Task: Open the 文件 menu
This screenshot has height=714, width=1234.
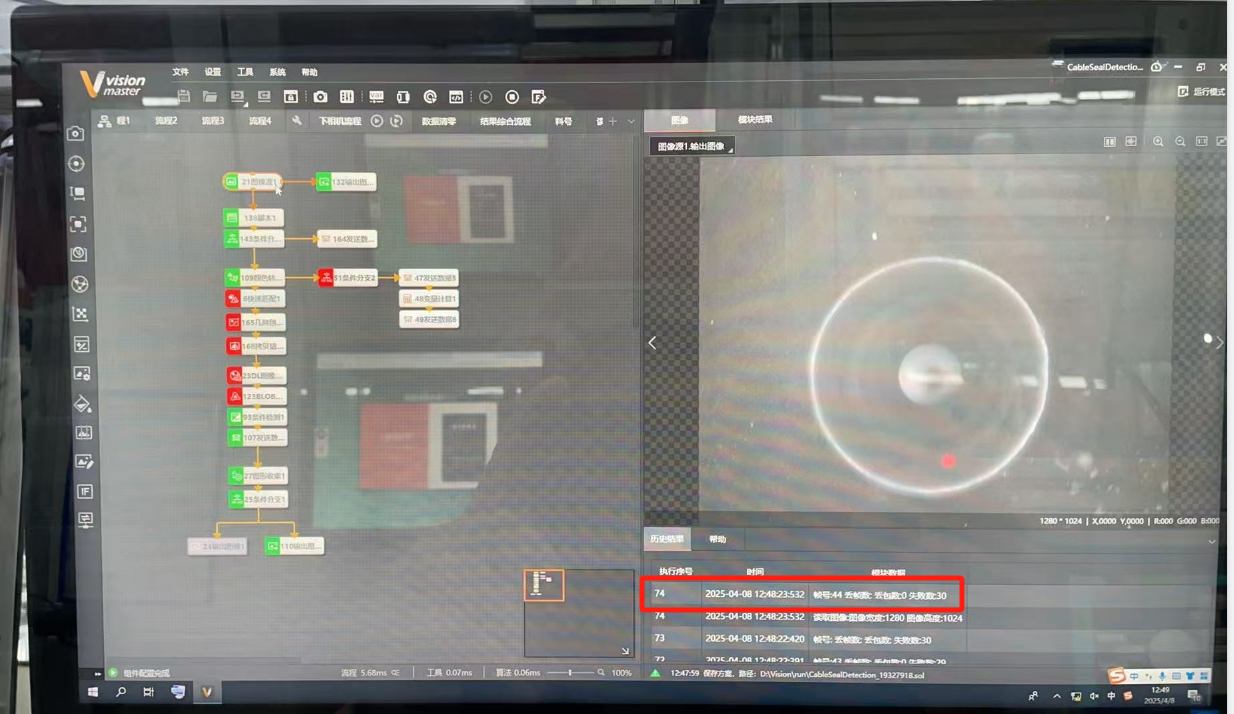Action: (180, 72)
